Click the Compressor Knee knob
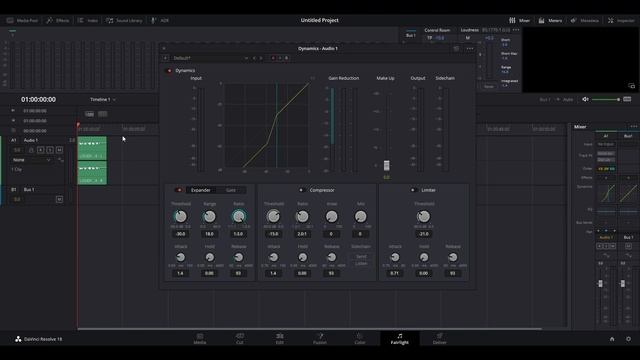This screenshot has height=360, width=640. [331, 216]
